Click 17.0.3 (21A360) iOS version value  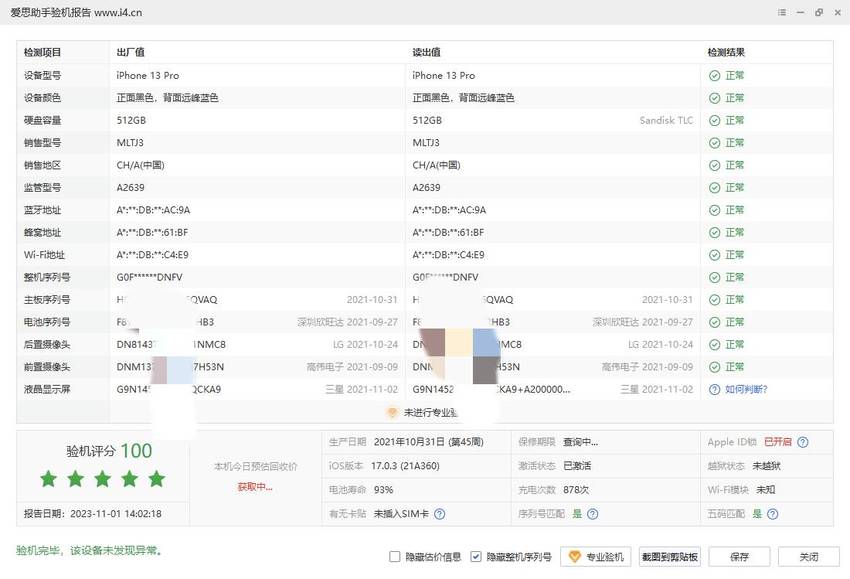click(405, 466)
